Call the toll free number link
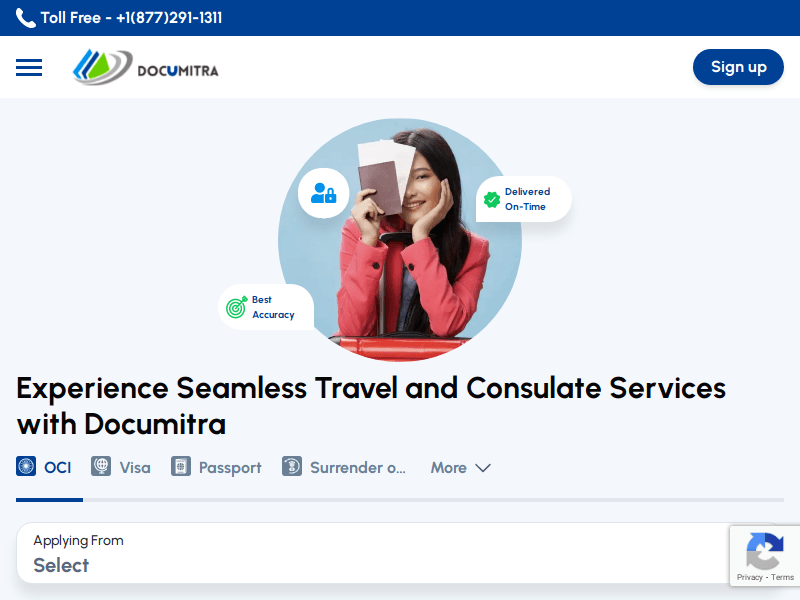This screenshot has width=800, height=600. tap(131, 18)
